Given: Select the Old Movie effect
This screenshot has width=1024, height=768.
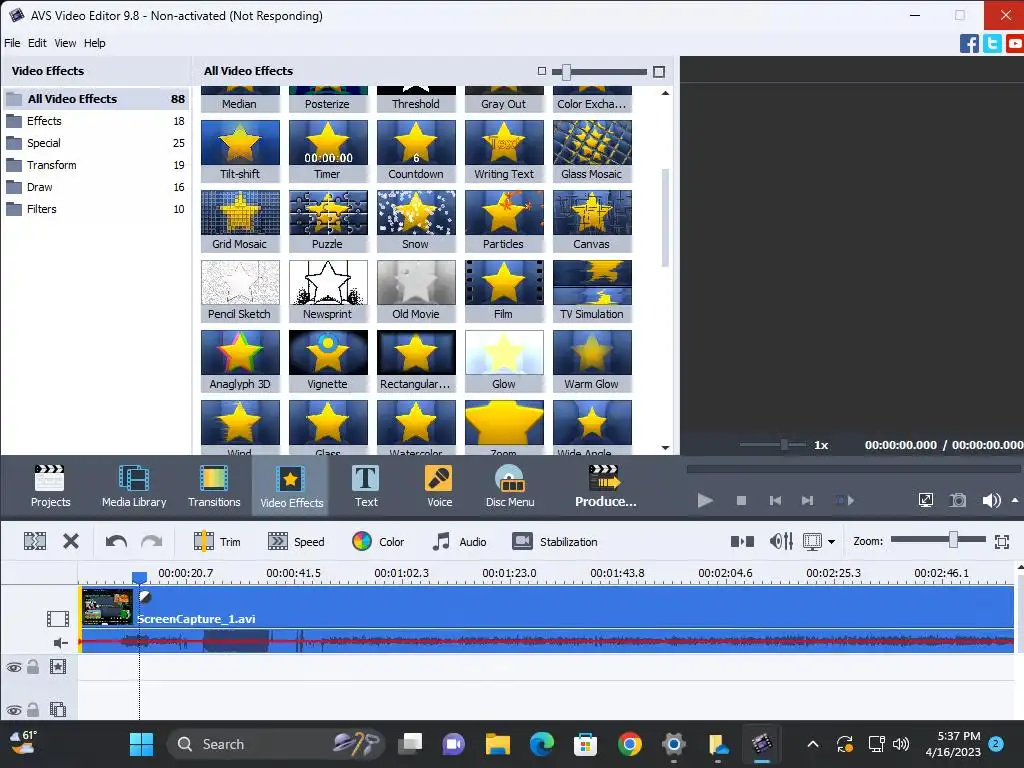Looking at the screenshot, I should (416, 291).
